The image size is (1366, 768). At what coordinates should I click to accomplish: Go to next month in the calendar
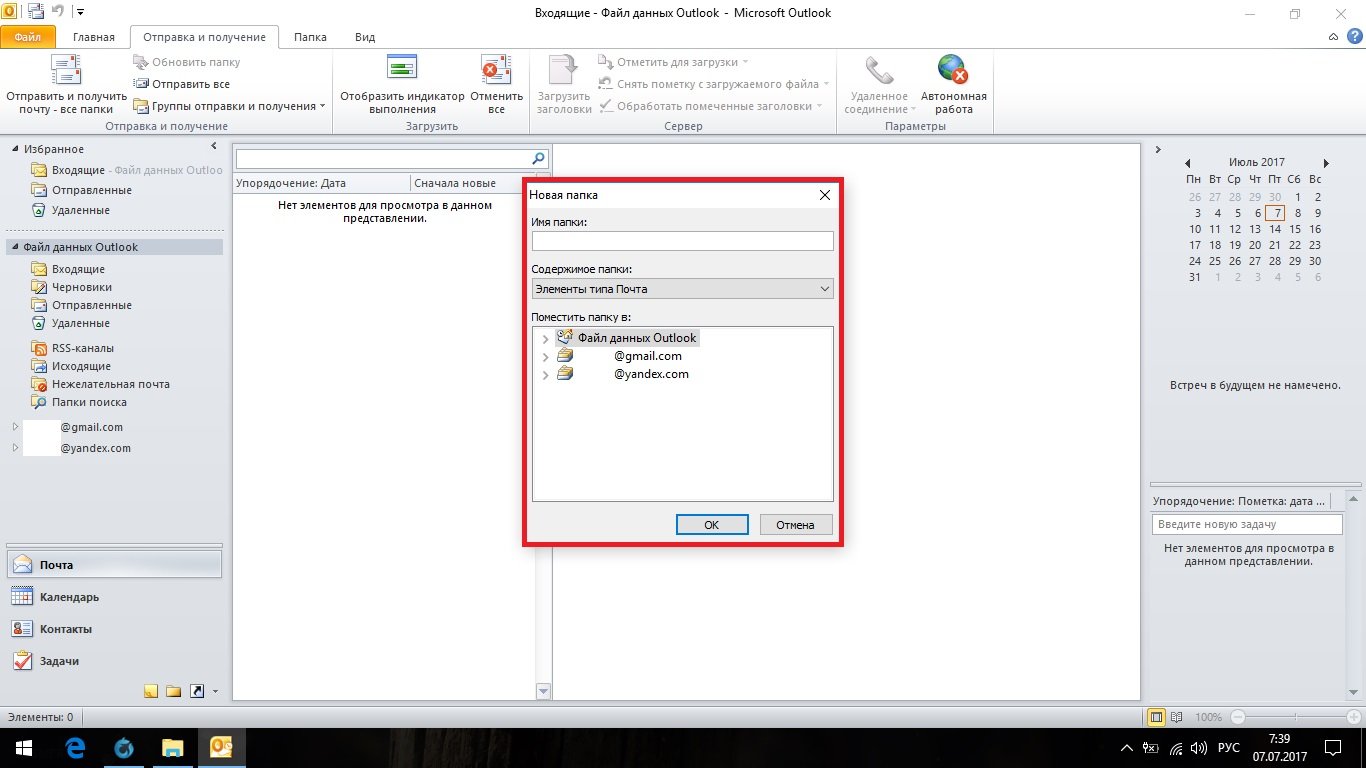coord(1326,163)
